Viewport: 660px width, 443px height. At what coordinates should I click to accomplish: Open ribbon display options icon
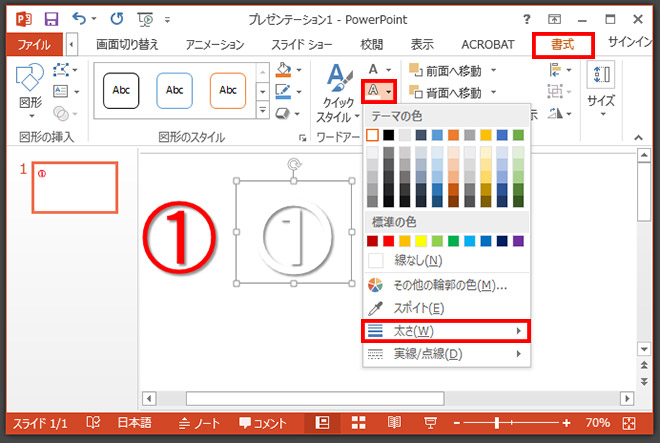554,19
